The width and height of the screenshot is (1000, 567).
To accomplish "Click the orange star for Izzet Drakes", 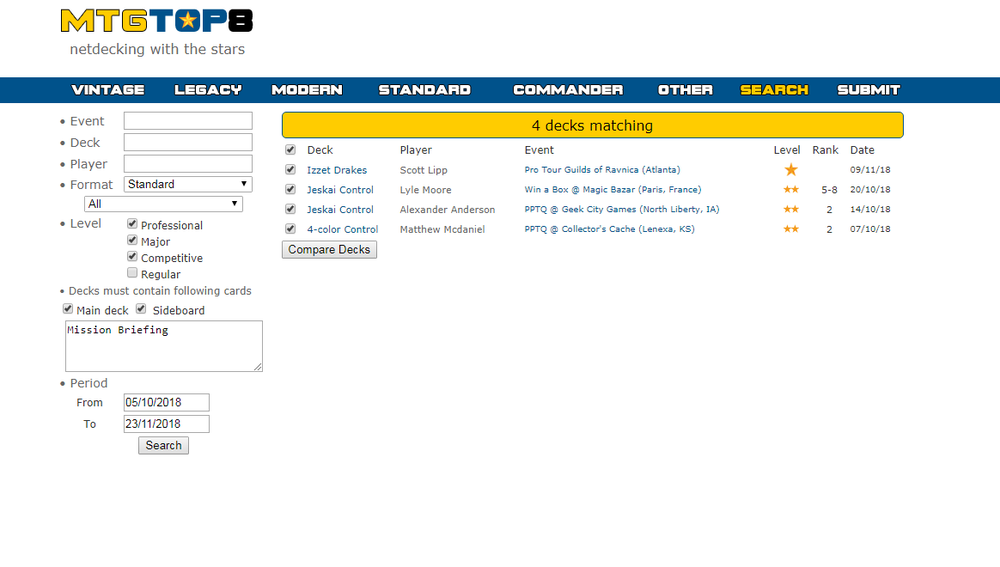I will tap(791, 170).
